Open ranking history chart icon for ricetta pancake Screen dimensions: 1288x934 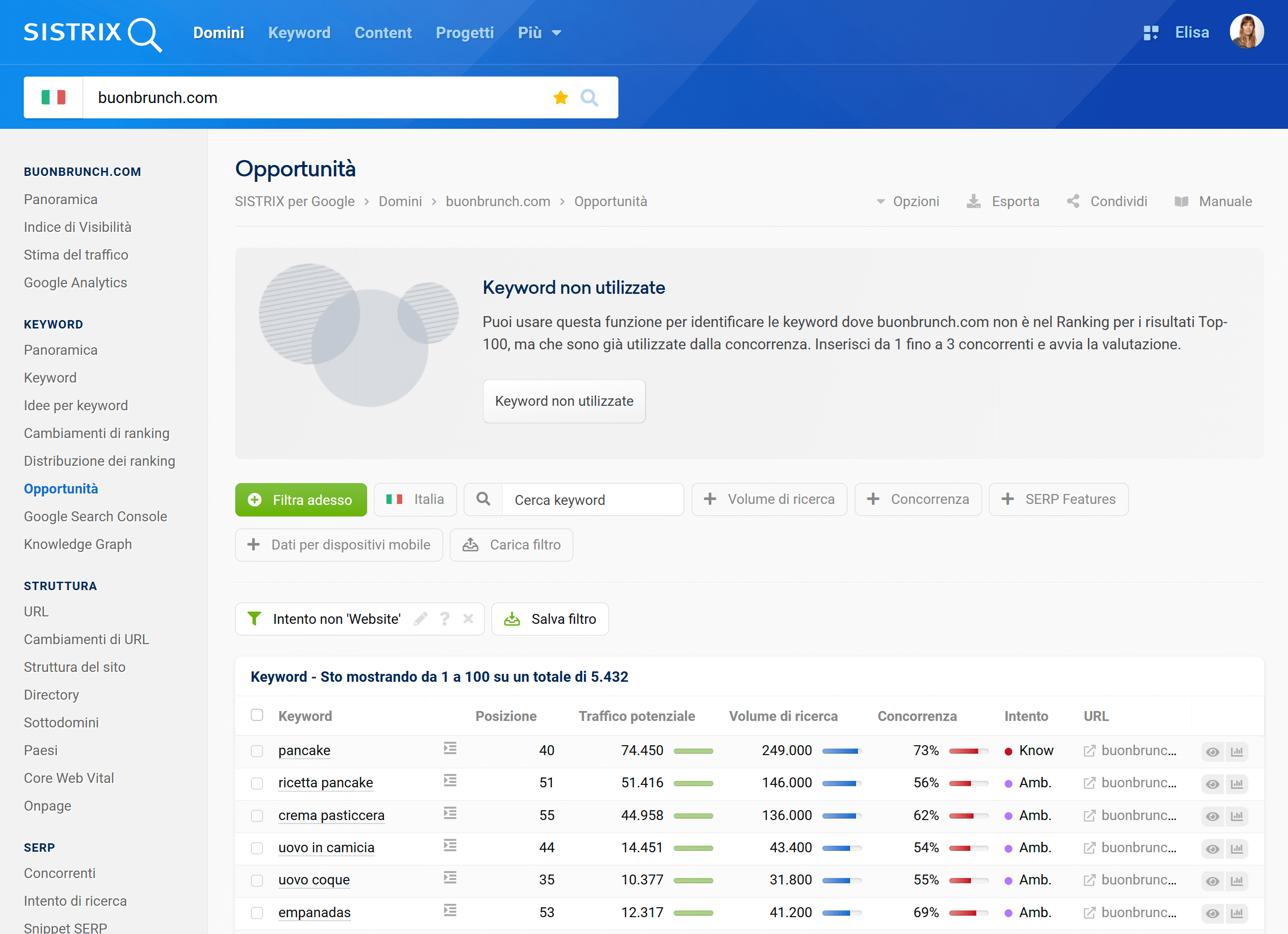click(1238, 783)
